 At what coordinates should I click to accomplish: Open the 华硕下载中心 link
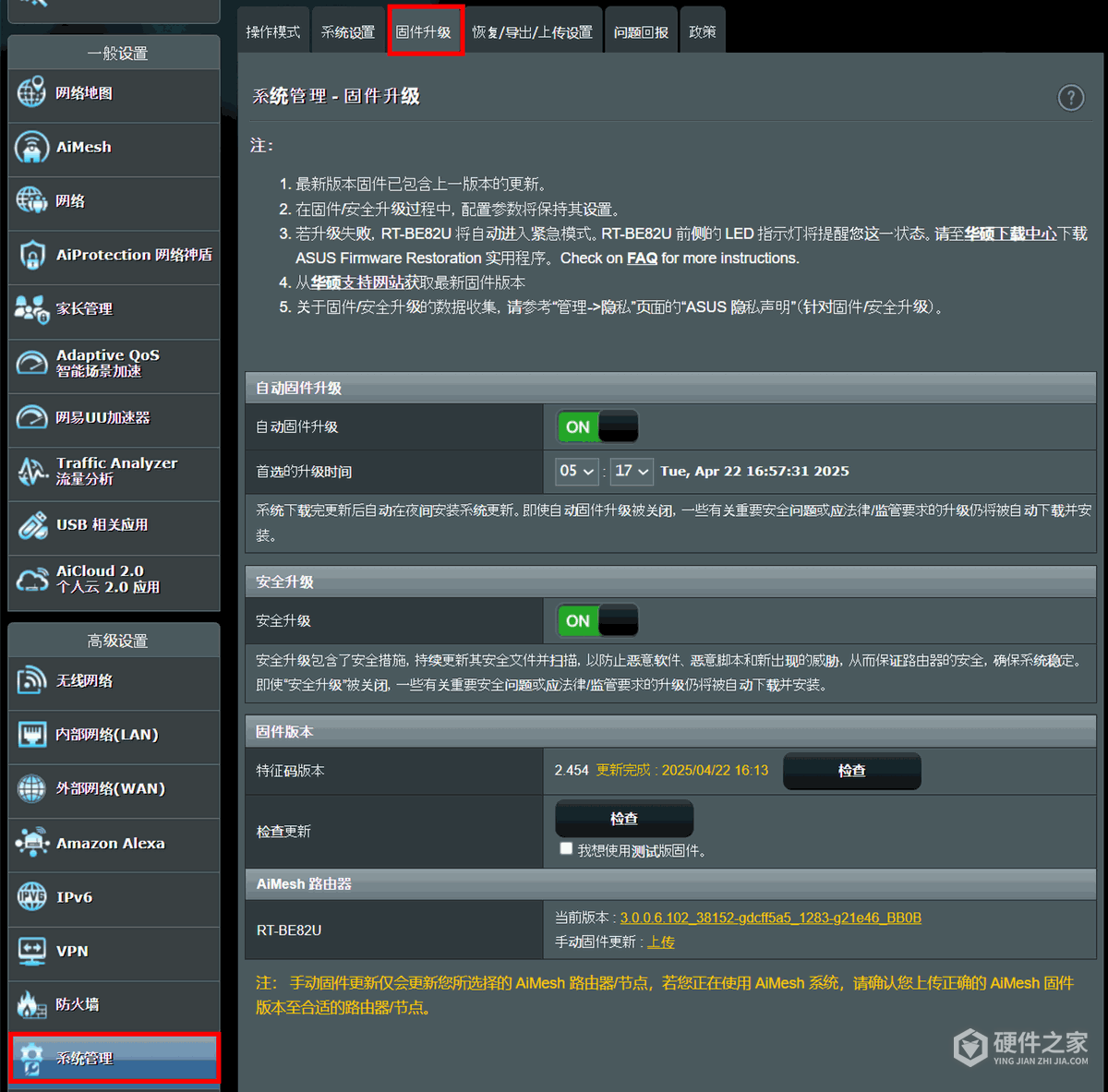[x=1010, y=234]
